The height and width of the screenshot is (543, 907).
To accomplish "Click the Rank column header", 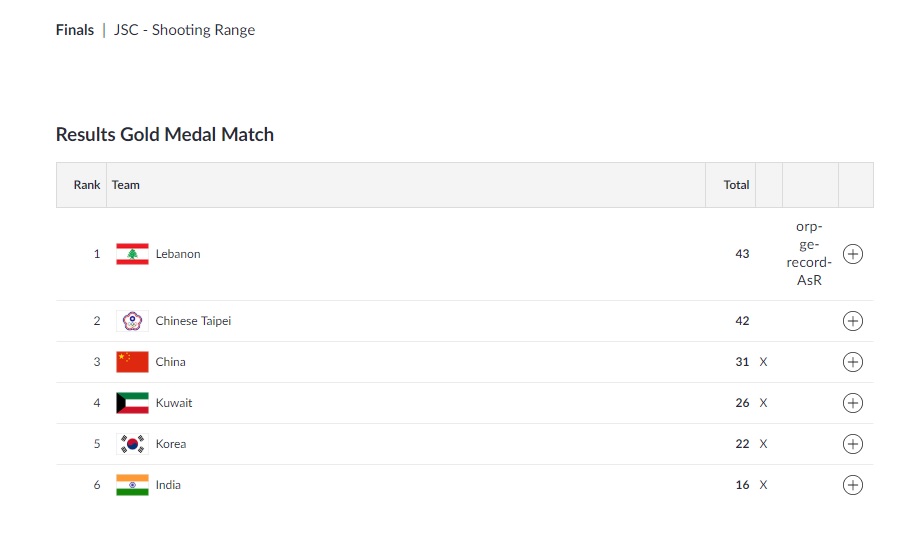I will [87, 185].
